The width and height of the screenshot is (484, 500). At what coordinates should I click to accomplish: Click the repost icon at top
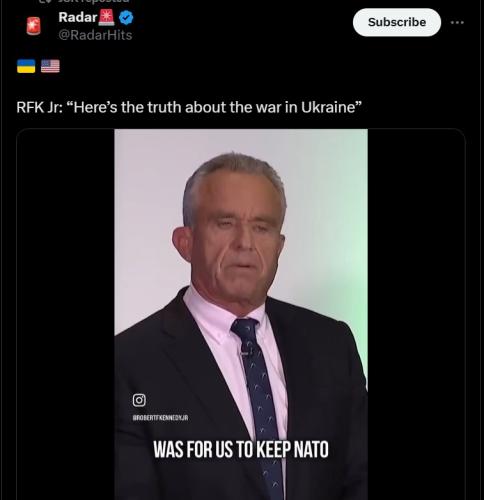[44, 1]
